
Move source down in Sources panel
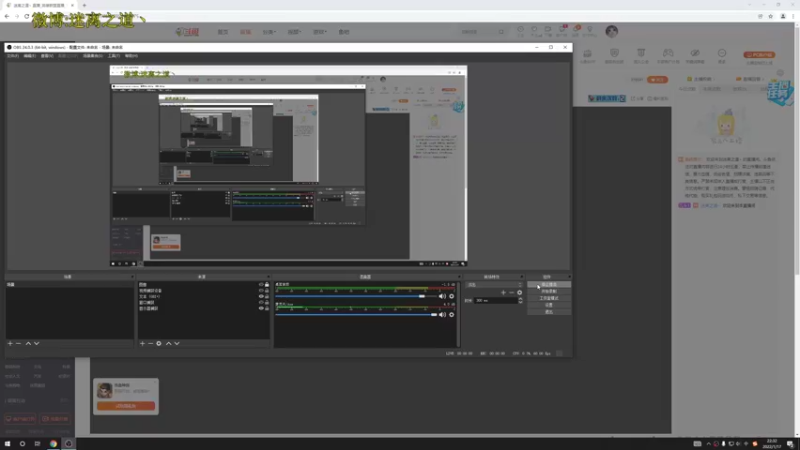coord(177,343)
